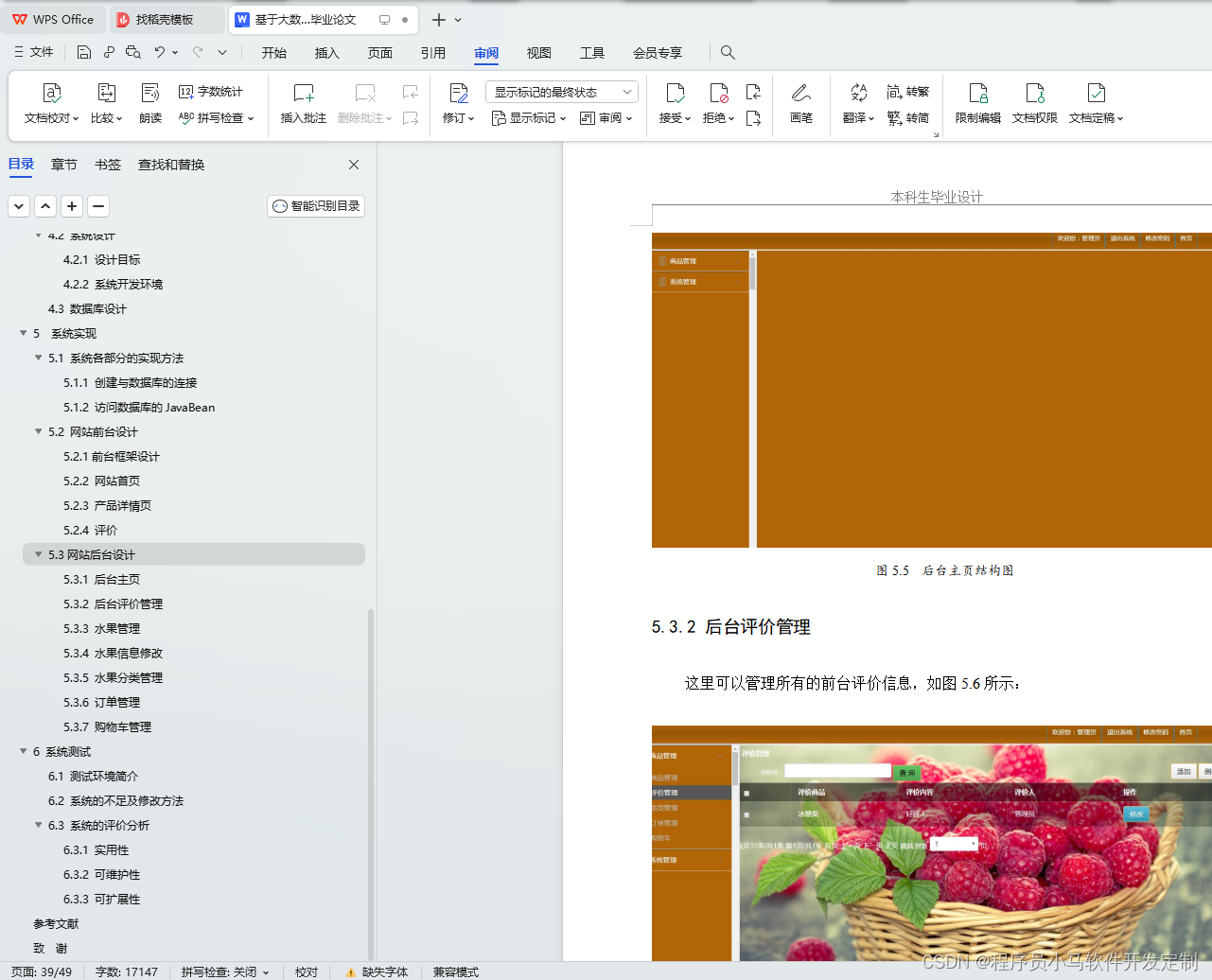Image resolution: width=1212 pixels, height=980 pixels.
Task: Click the 缺失字体 warning in status bar
Action: 378,971
